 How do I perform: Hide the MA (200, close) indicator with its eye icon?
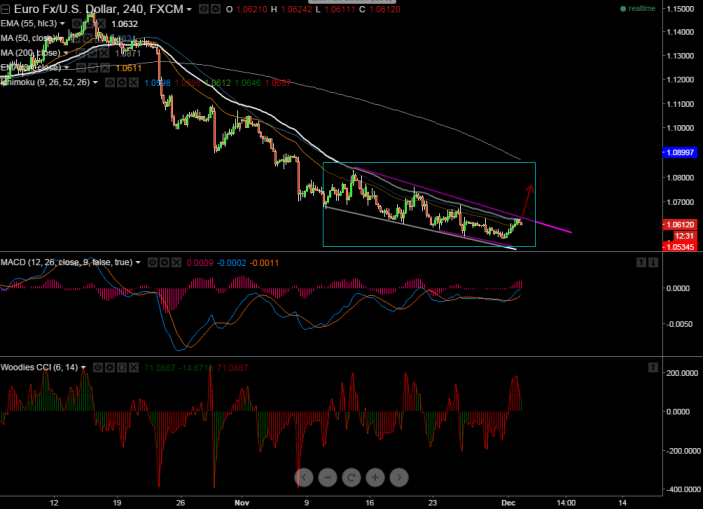pyautogui.click(x=80, y=53)
